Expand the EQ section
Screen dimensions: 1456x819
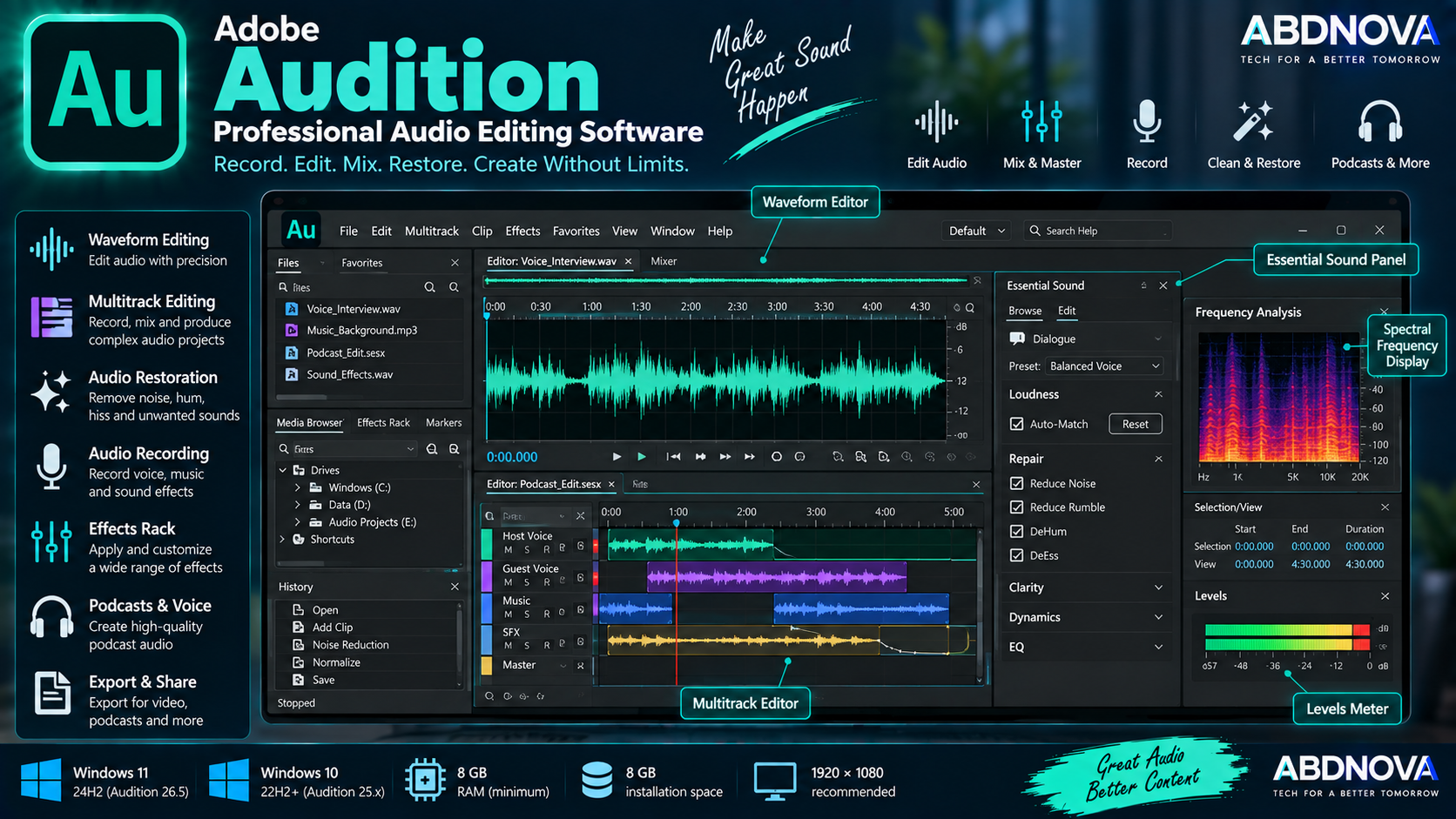(1158, 647)
